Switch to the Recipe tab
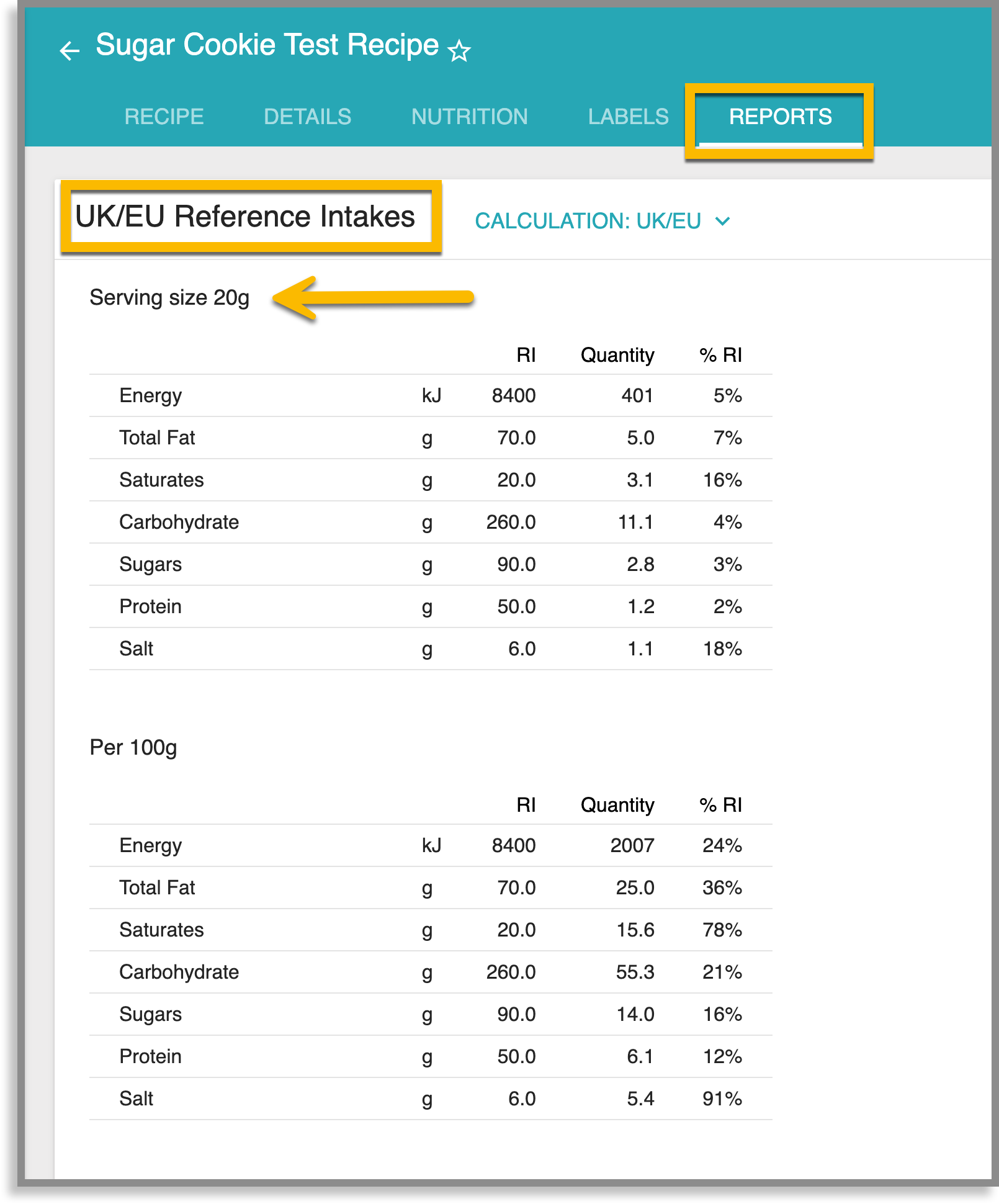999x1204 pixels. (164, 117)
